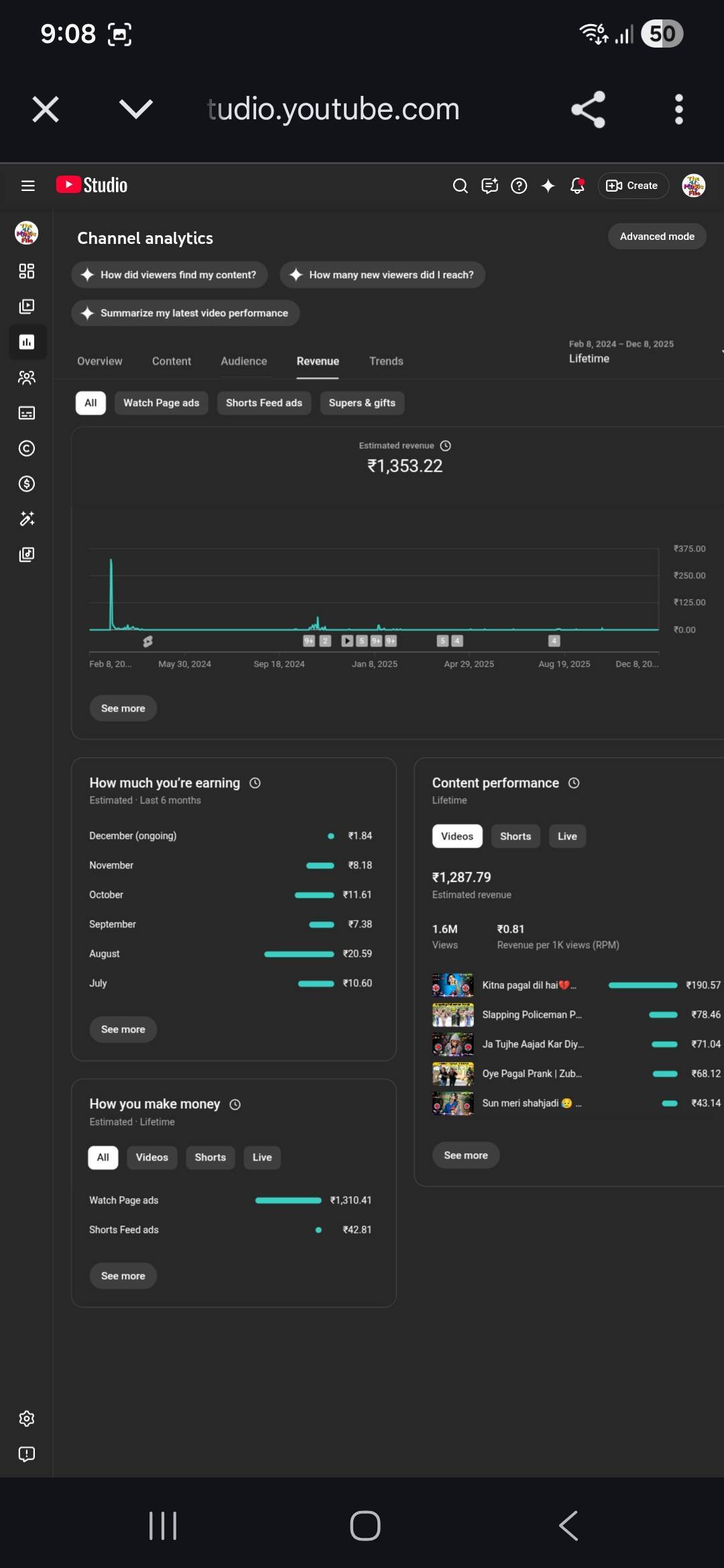Switch to the Trends tab

click(x=386, y=361)
